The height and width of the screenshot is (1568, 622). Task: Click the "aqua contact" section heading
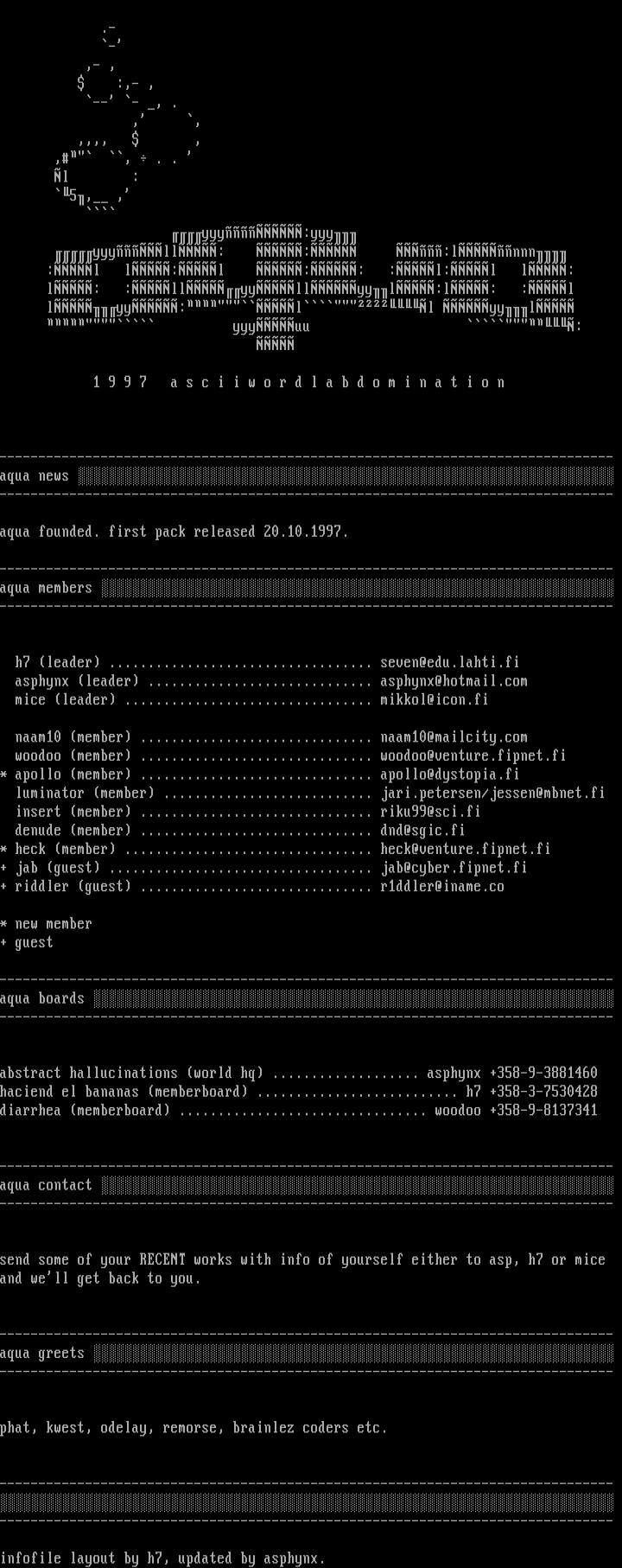coord(46,1186)
